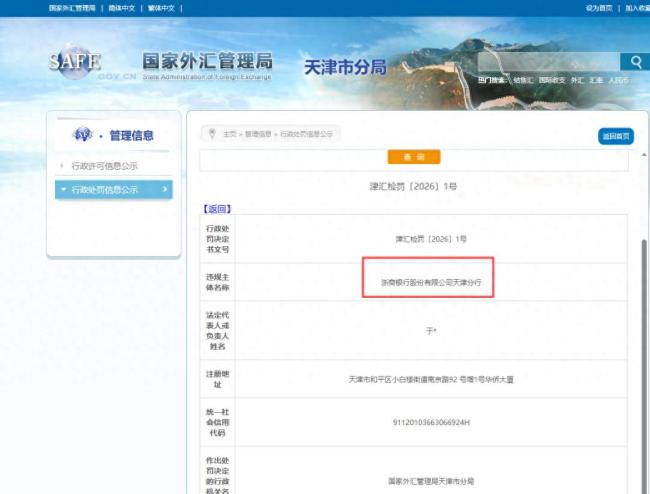Screen dimensions: 650x494
Task: Switch to 繁体中文 language
Action: coord(161,8)
